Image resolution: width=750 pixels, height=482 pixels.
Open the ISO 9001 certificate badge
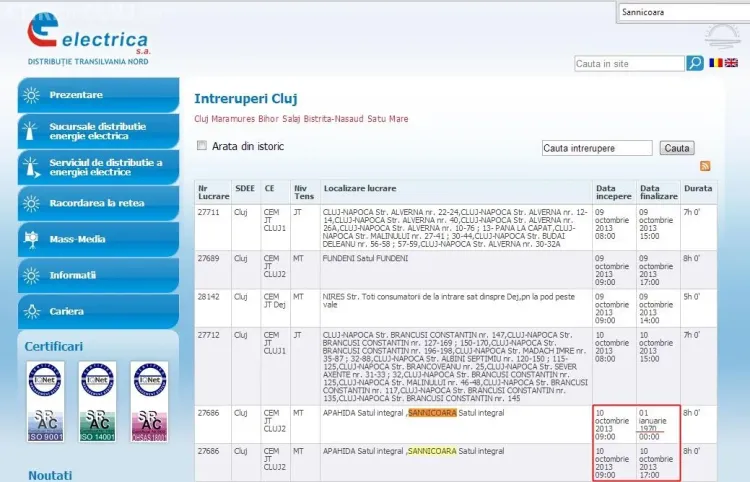click(x=43, y=401)
